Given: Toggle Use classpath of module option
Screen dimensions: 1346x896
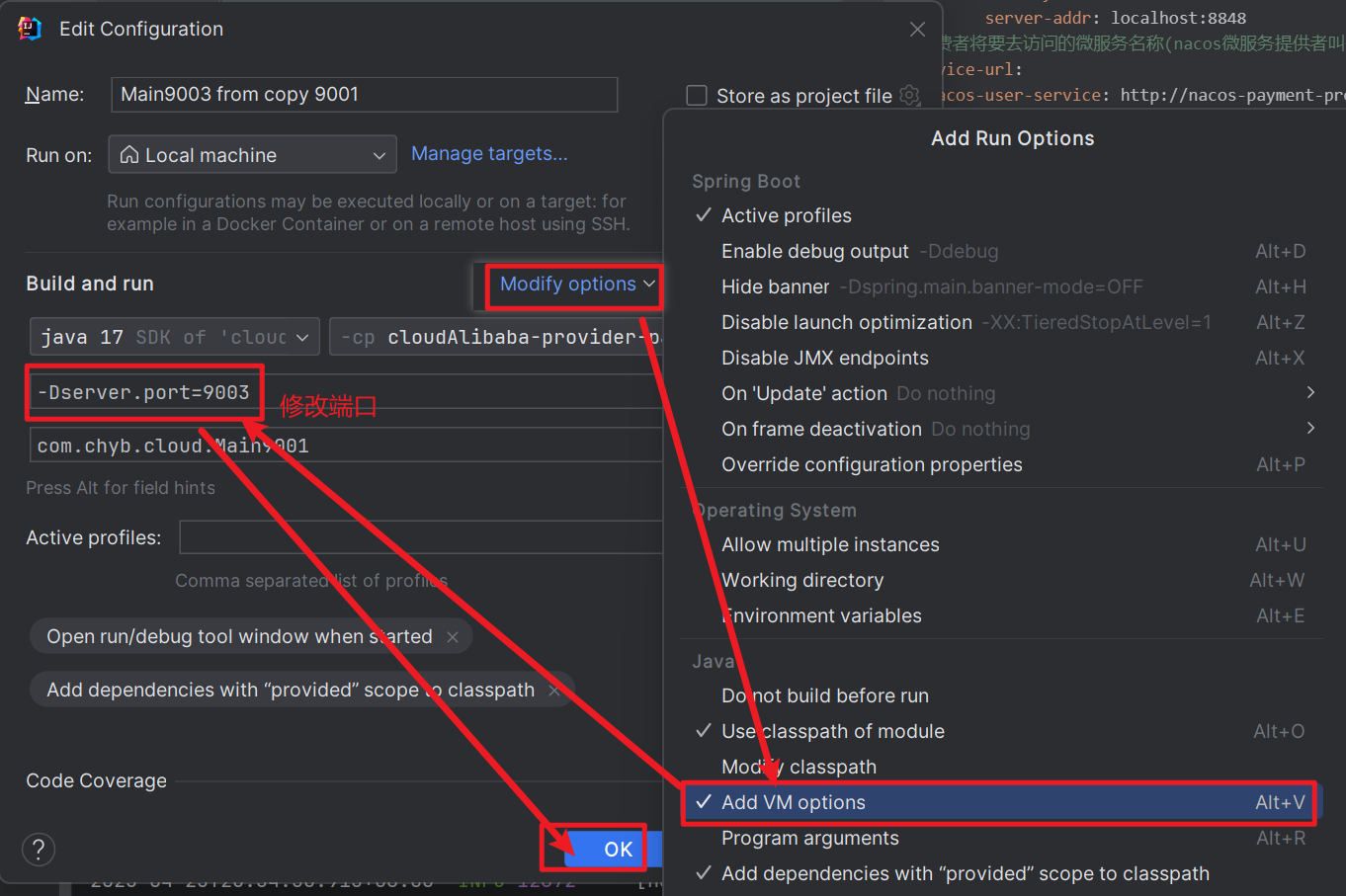Looking at the screenshot, I should point(832,731).
